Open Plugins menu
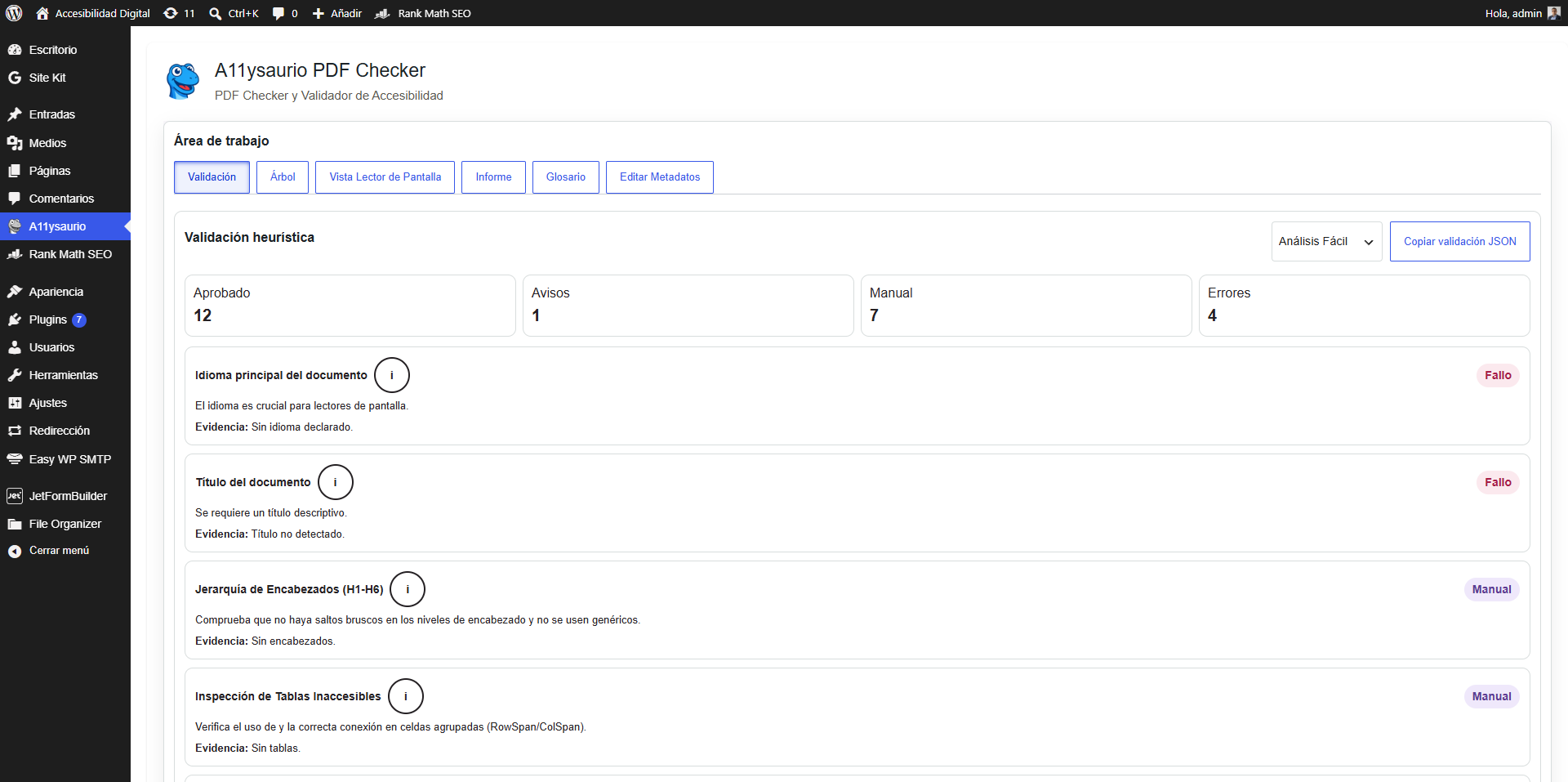 [x=65, y=320]
